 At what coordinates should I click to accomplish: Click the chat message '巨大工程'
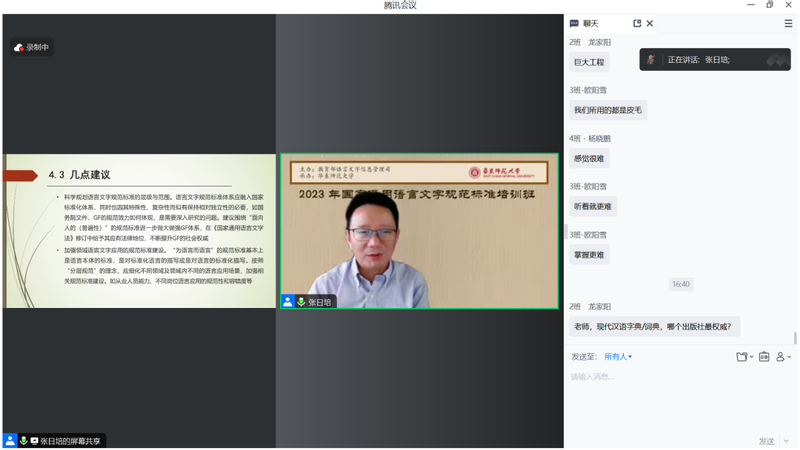point(589,62)
